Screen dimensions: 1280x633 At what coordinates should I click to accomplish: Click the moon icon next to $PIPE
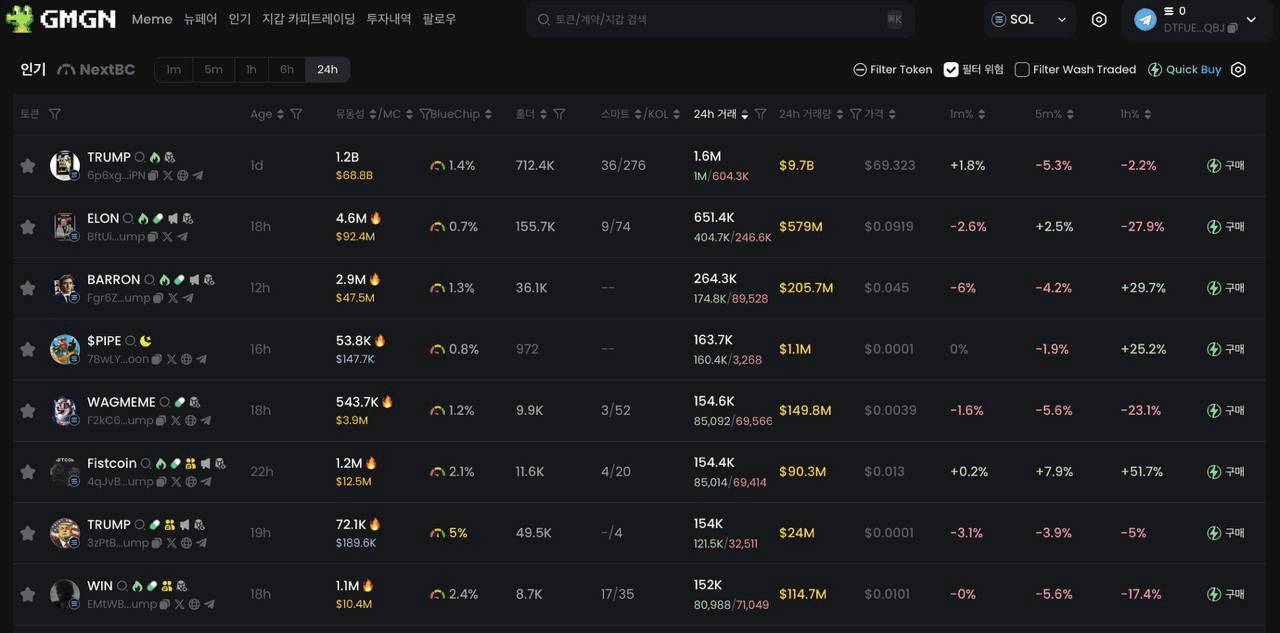pos(146,341)
